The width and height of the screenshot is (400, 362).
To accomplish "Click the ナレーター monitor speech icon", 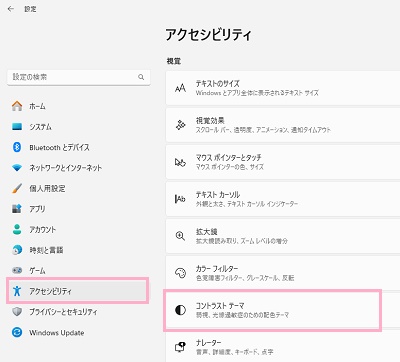I will 180,347.
